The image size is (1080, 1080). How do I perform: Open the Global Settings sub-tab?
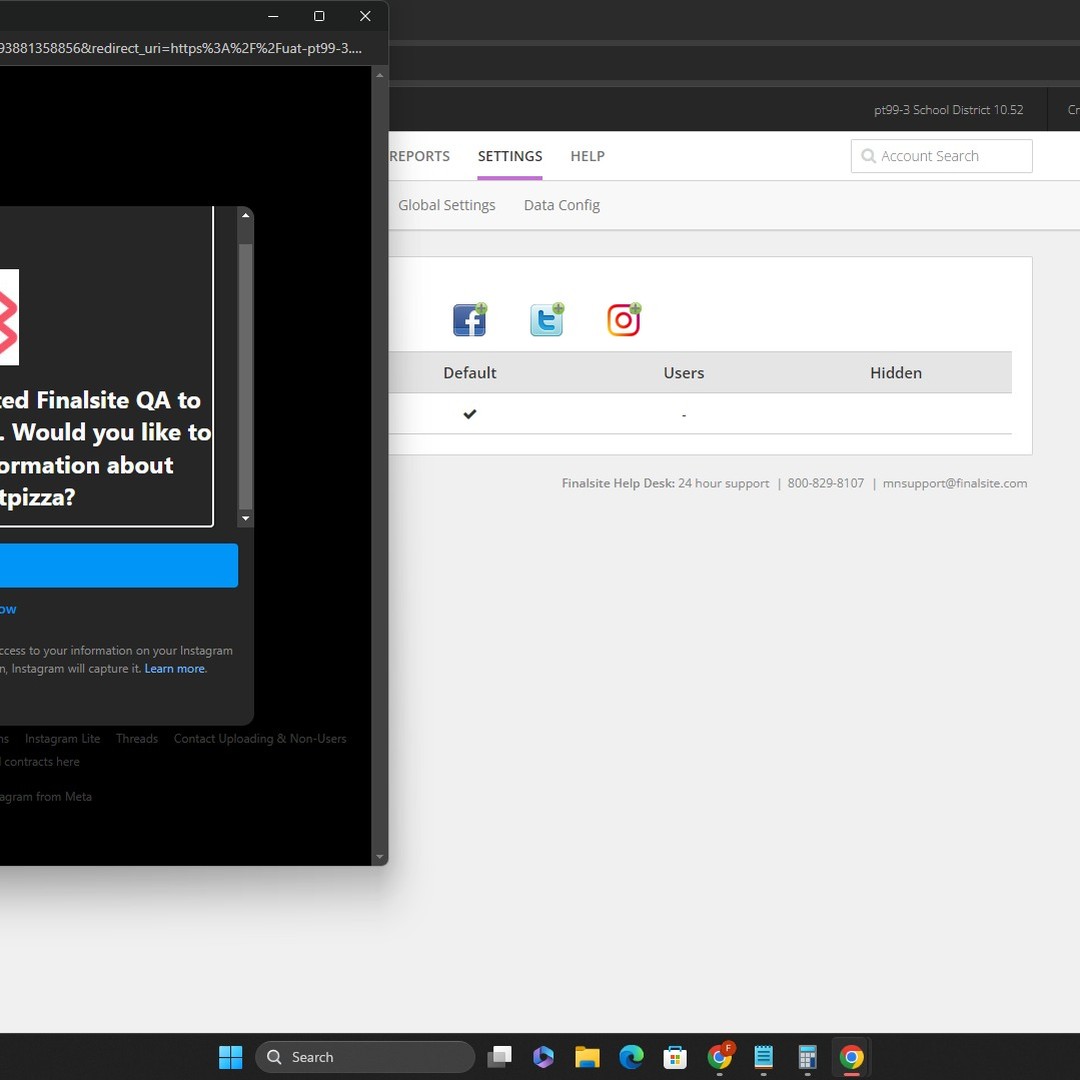coord(446,205)
